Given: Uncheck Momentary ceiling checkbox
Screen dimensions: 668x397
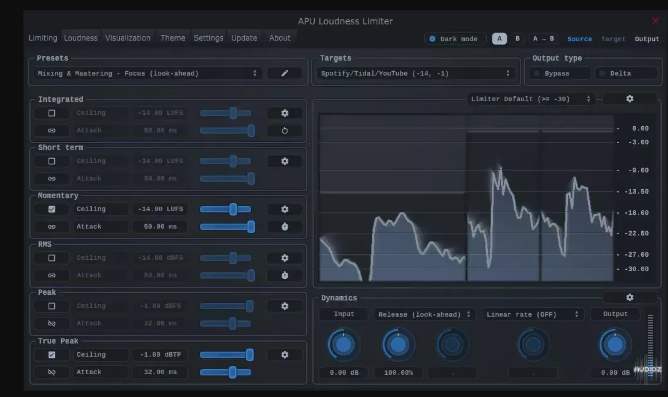Looking at the screenshot, I should click(x=52, y=209).
